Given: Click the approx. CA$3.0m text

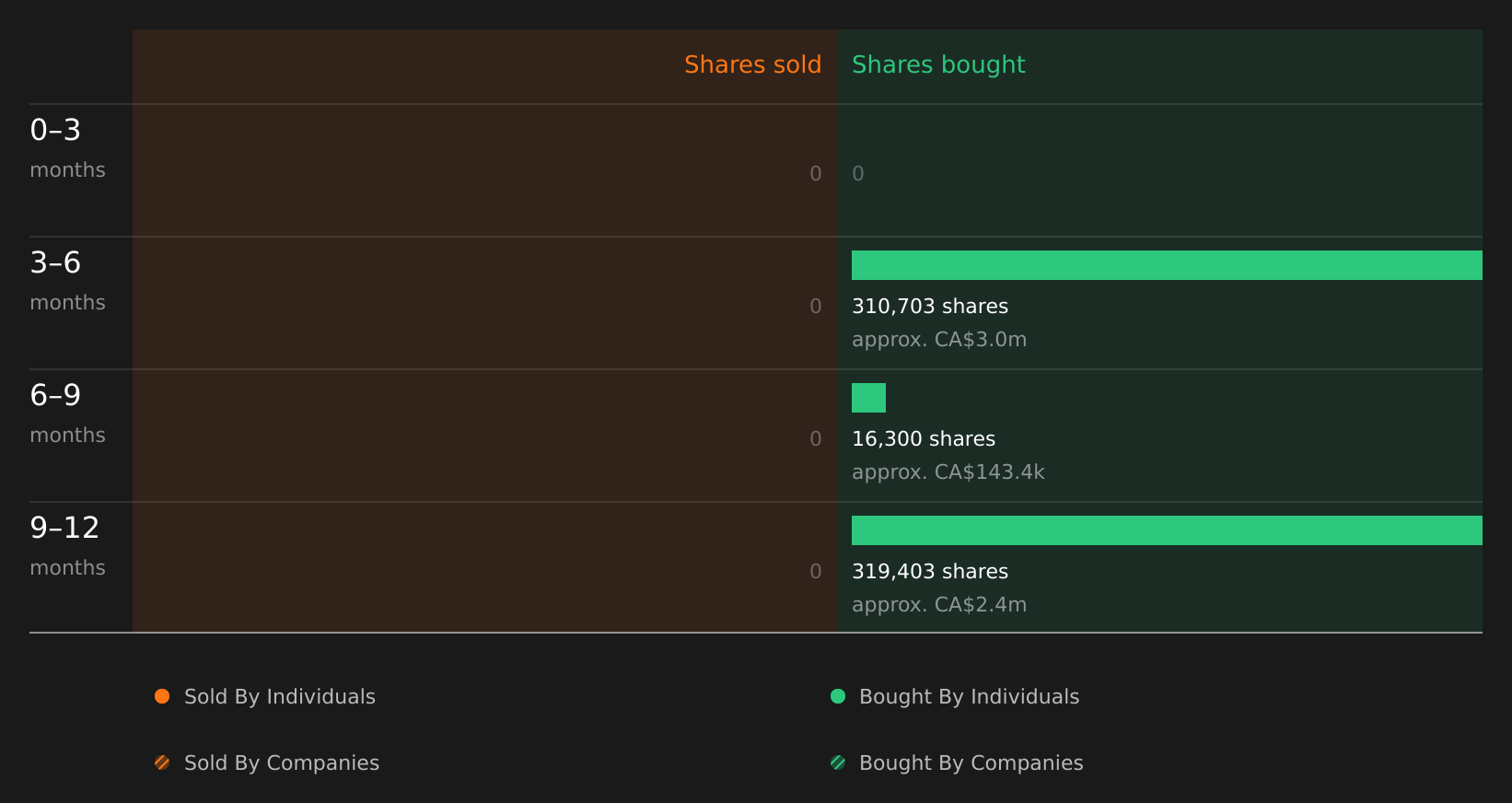Looking at the screenshot, I should click(x=939, y=340).
